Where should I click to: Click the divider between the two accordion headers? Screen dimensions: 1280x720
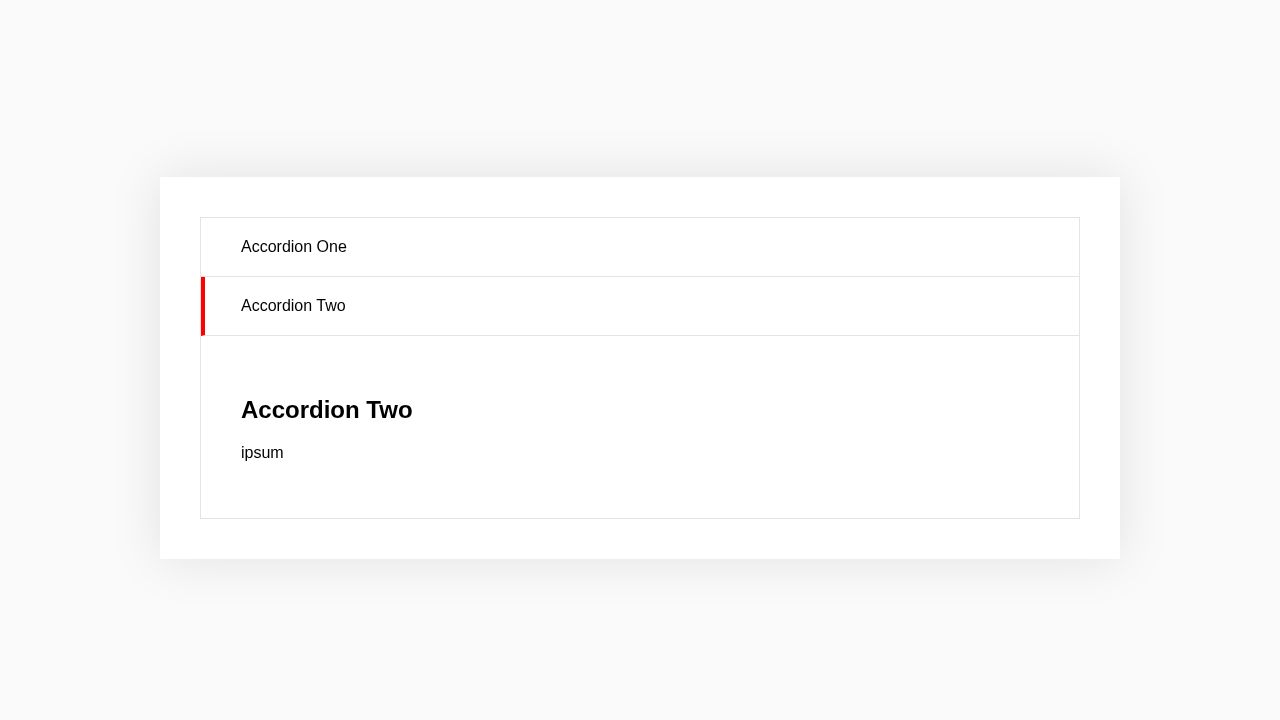pyautogui.click(x=640, y=277)
